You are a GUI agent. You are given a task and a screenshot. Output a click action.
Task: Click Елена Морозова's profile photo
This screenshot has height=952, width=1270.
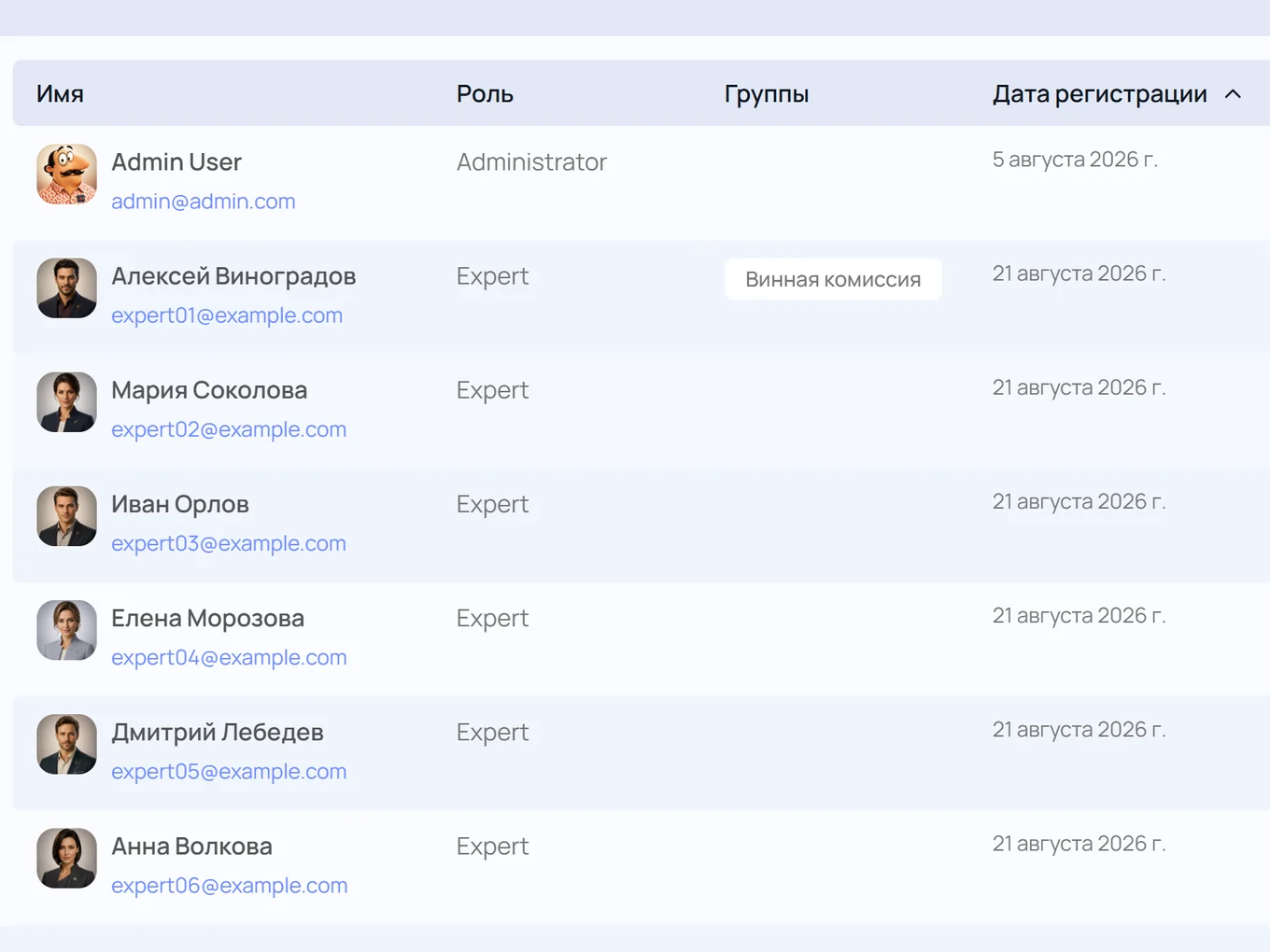click(x=66, y=630)
